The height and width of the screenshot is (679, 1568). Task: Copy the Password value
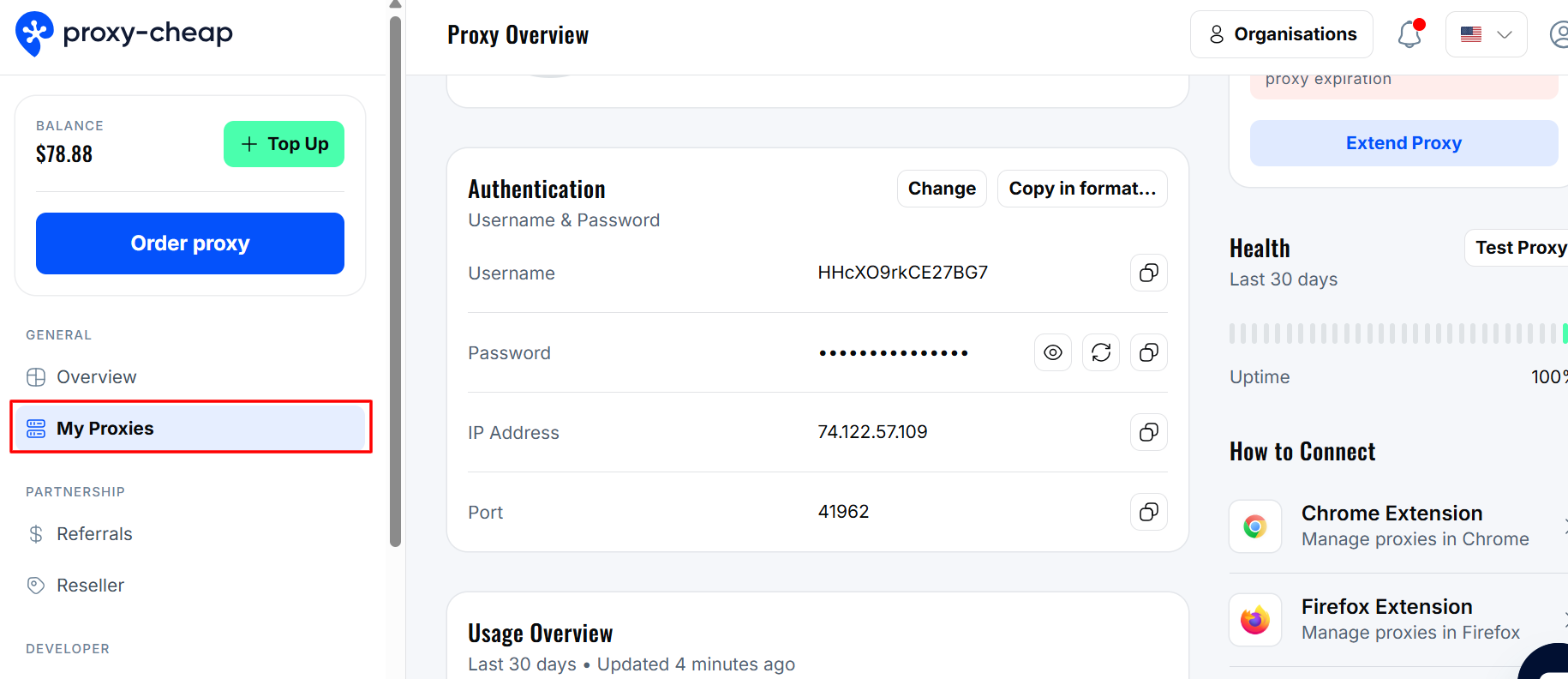pos(1148,352)
